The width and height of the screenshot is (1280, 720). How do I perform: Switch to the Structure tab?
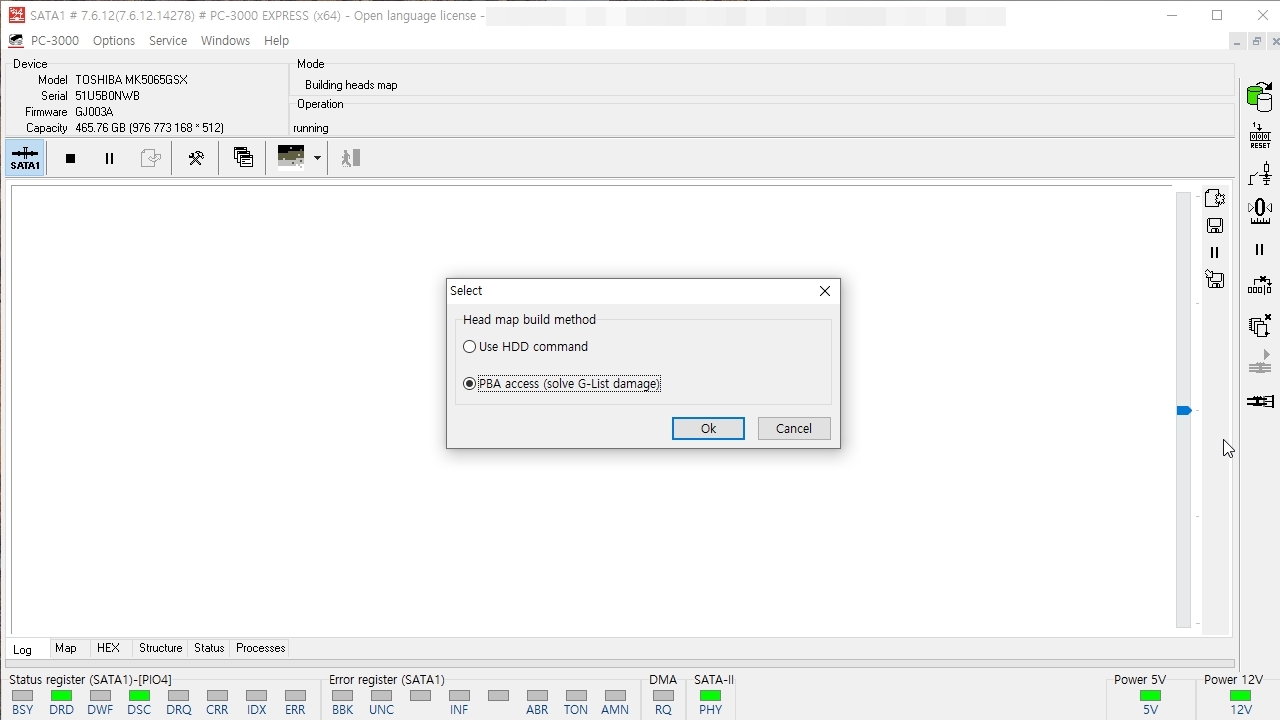tap(160, 648)
